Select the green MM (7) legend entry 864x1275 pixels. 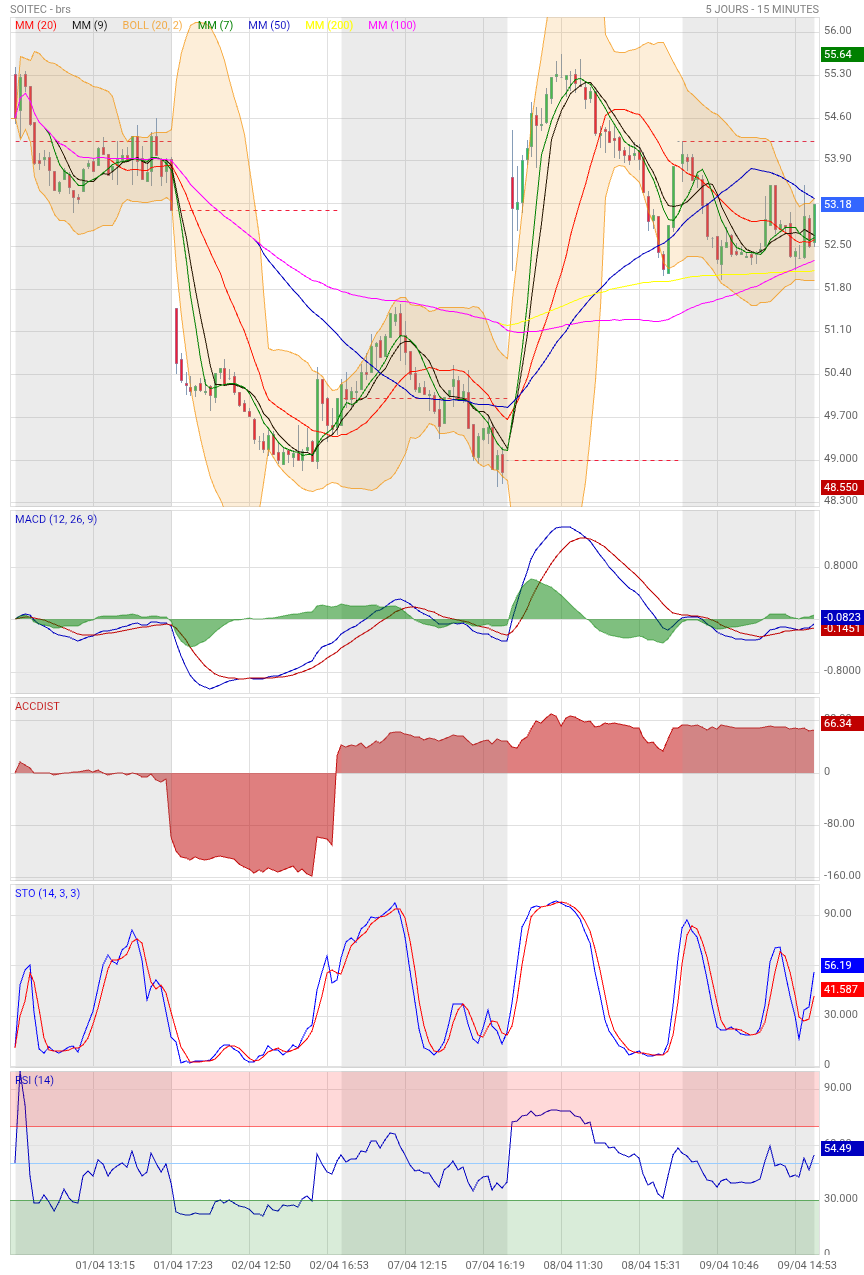(x=215, y=25)
